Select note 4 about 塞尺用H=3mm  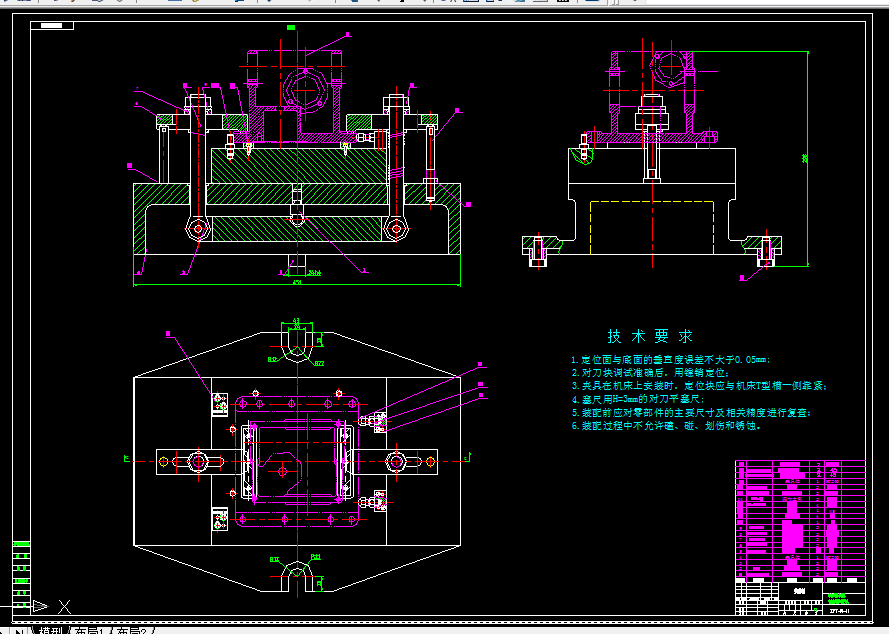pos(637,399)
